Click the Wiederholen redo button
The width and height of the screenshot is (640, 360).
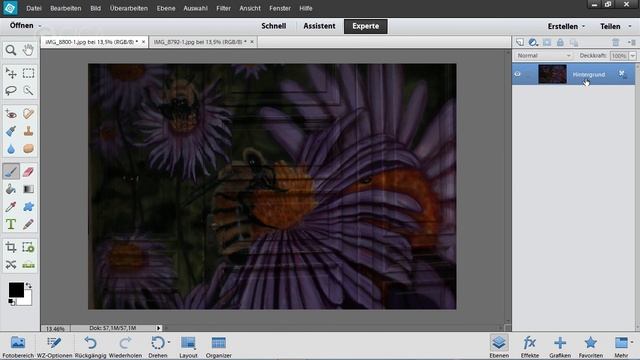click(x=125, y=347)
